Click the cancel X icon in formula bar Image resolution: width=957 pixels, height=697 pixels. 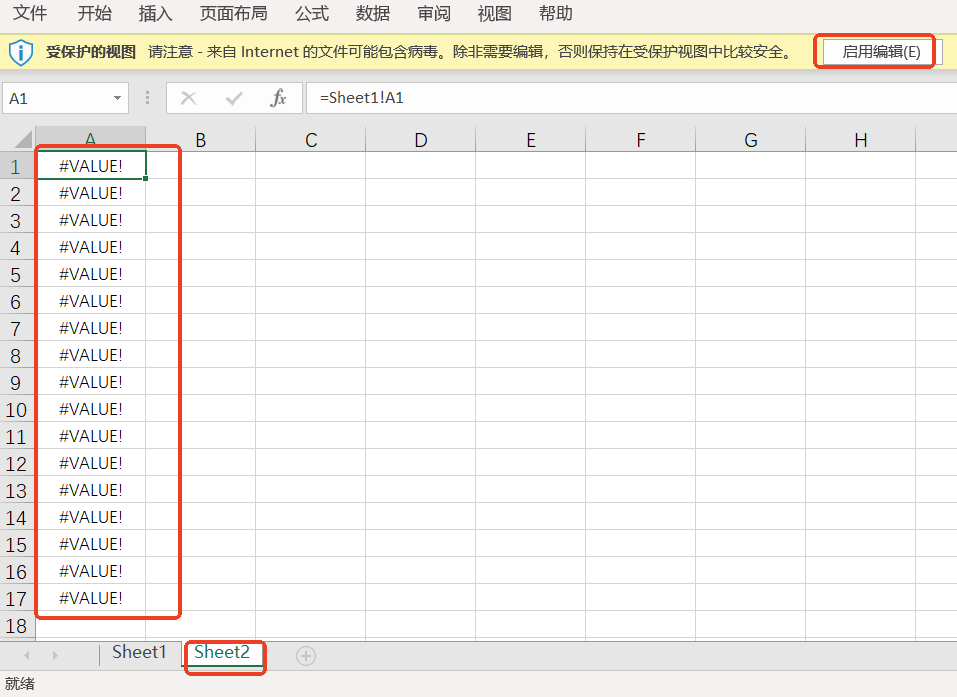pyautogui.click(x=188, y=98)
